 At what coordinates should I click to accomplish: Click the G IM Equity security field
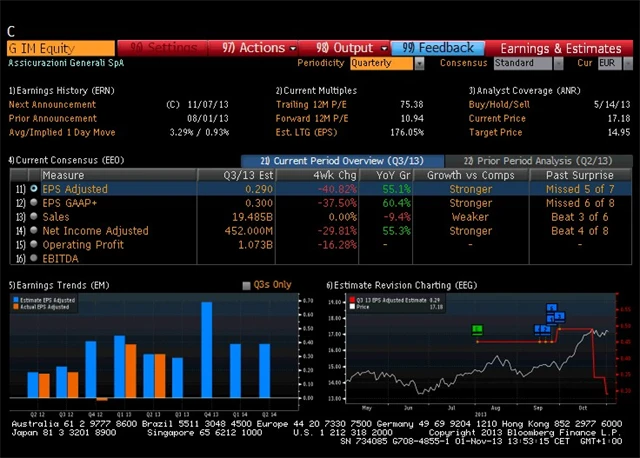pyautogui.click(x=60, y=47)
